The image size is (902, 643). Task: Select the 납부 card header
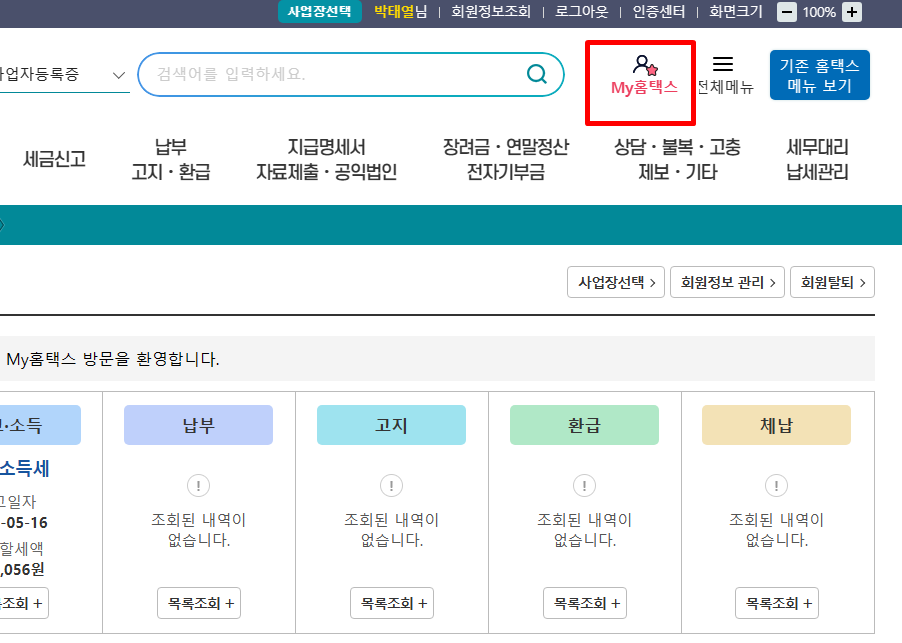tap(198, 425)
